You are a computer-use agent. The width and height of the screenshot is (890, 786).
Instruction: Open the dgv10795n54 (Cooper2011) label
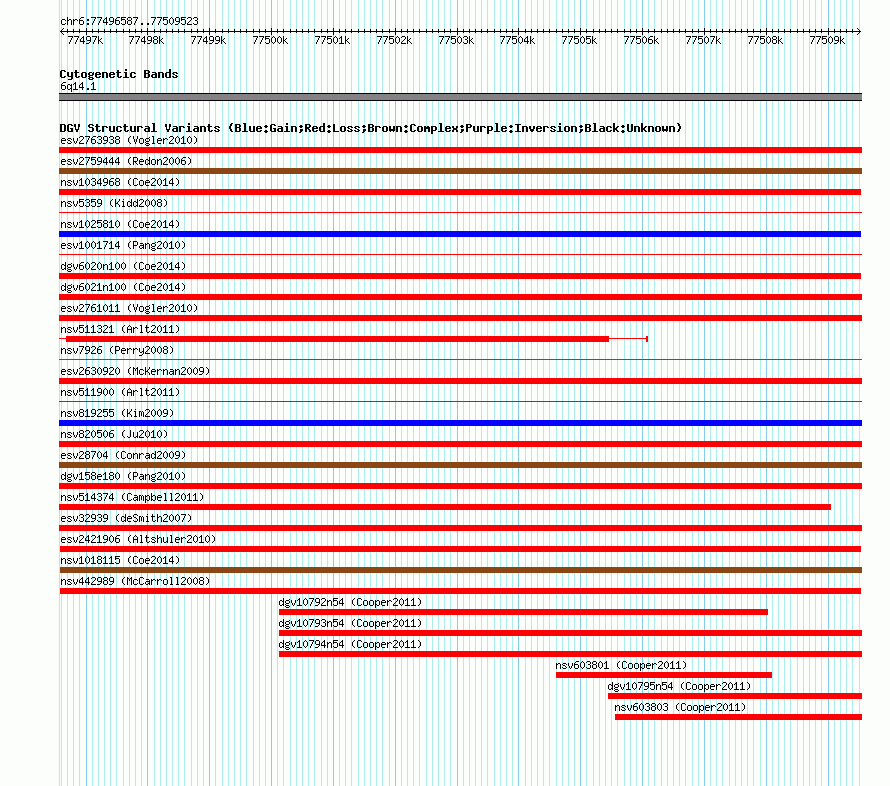click(x=679, y=686)
